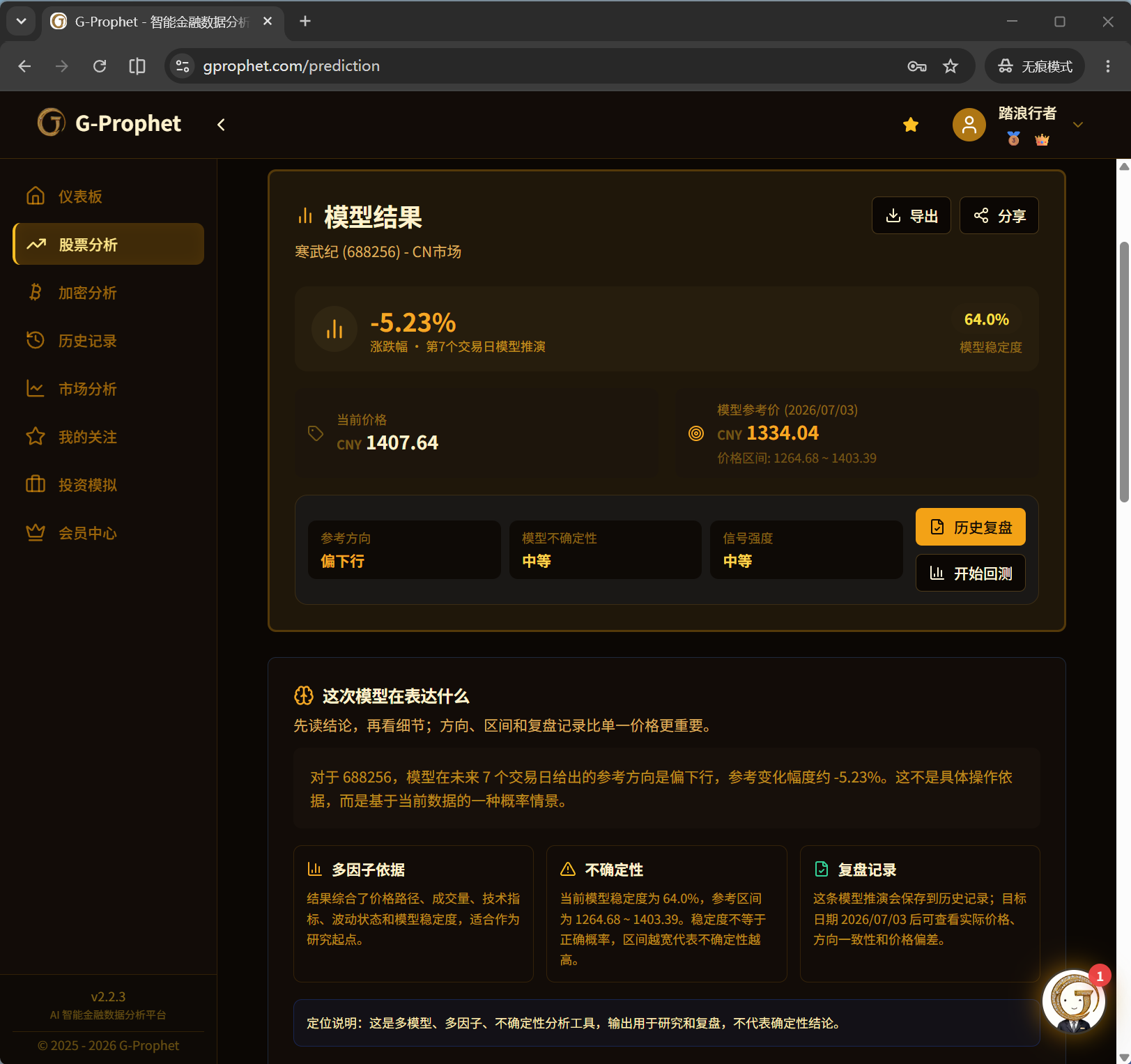Open the chat assistant mascot bubble
Viewport: 1131px width, 1064px height.
click(x=1073, y=1002)
